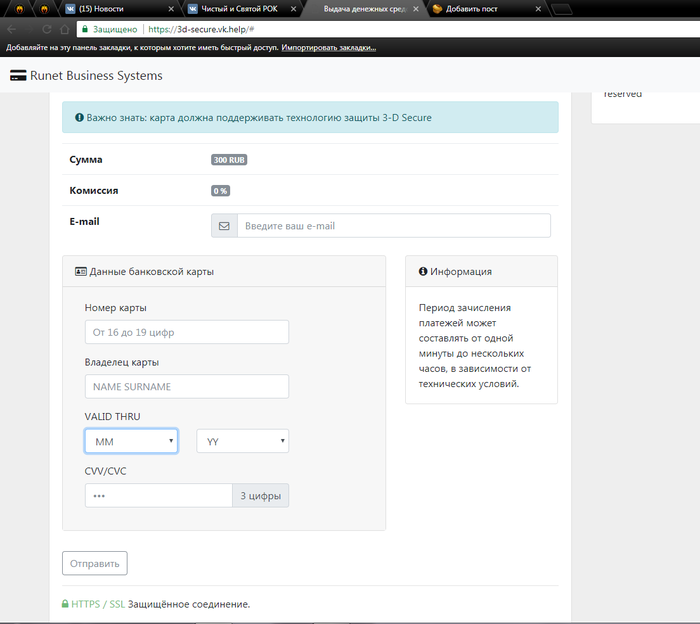This screenshot has height=624, width=700.
Task: Click the Runet Business Systems brand link
Action: click(94, 76)
